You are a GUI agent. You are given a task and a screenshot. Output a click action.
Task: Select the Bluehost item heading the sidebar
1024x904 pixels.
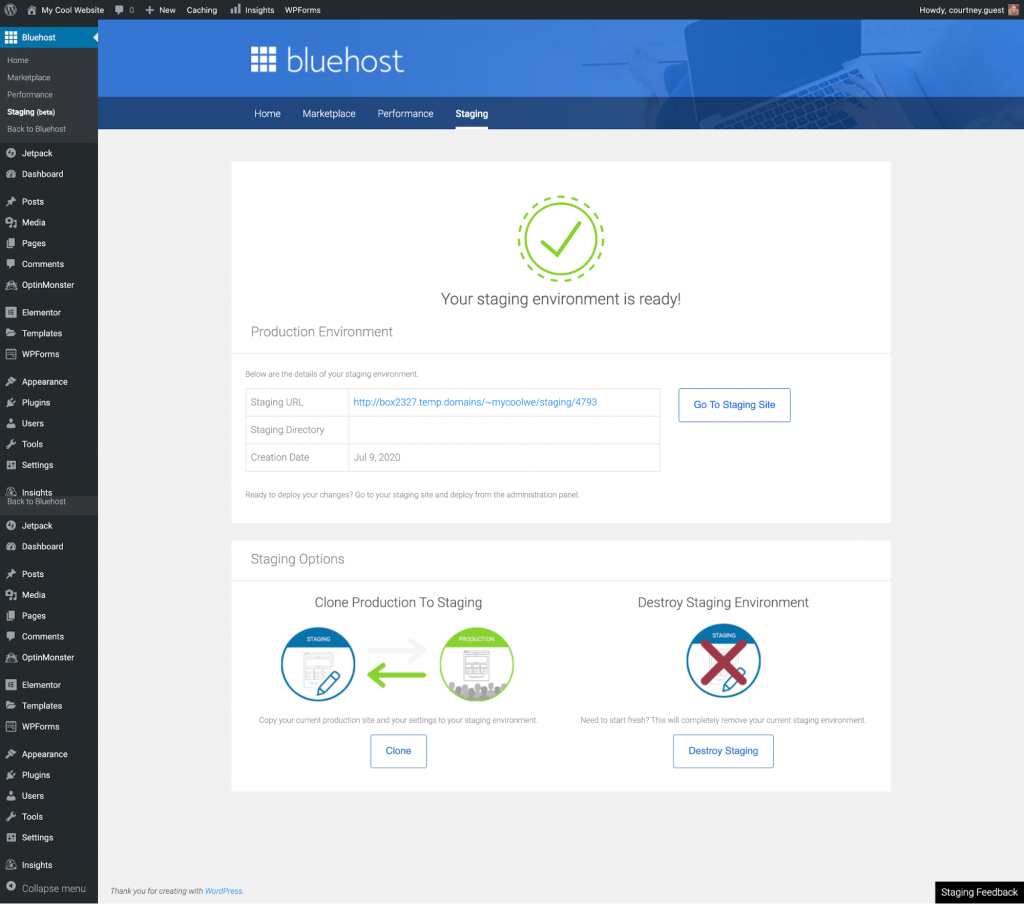40,38
